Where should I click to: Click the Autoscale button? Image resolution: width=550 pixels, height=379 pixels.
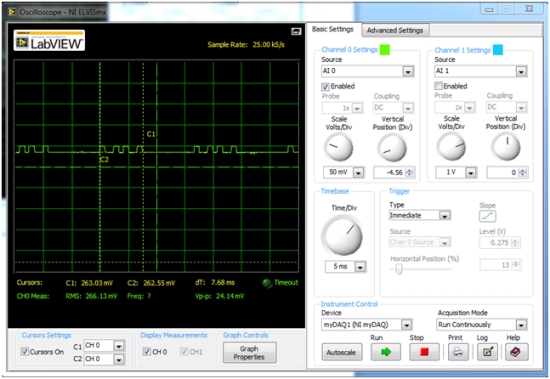(341, 352)
